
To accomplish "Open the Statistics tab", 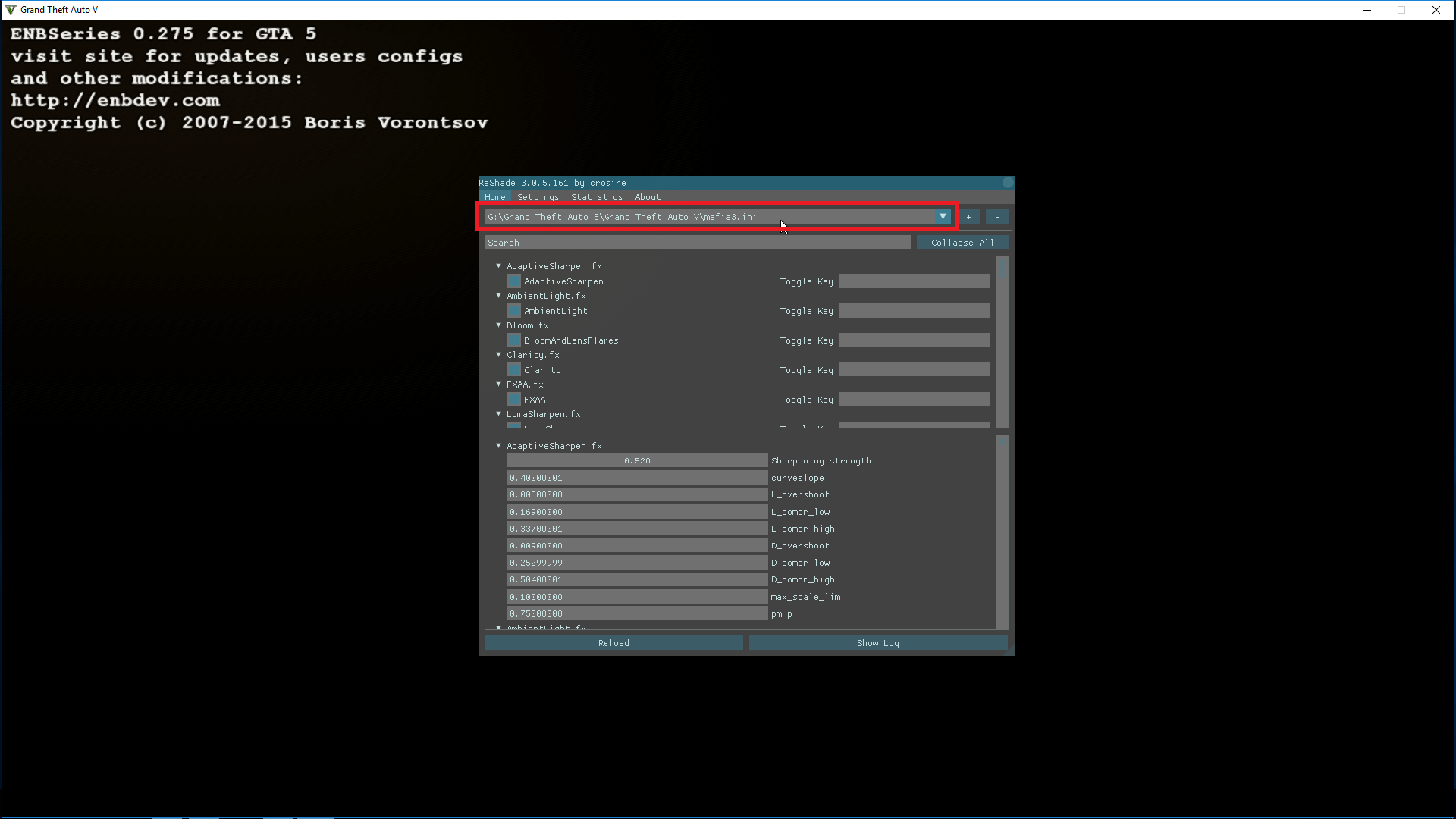I will (597, 197).
